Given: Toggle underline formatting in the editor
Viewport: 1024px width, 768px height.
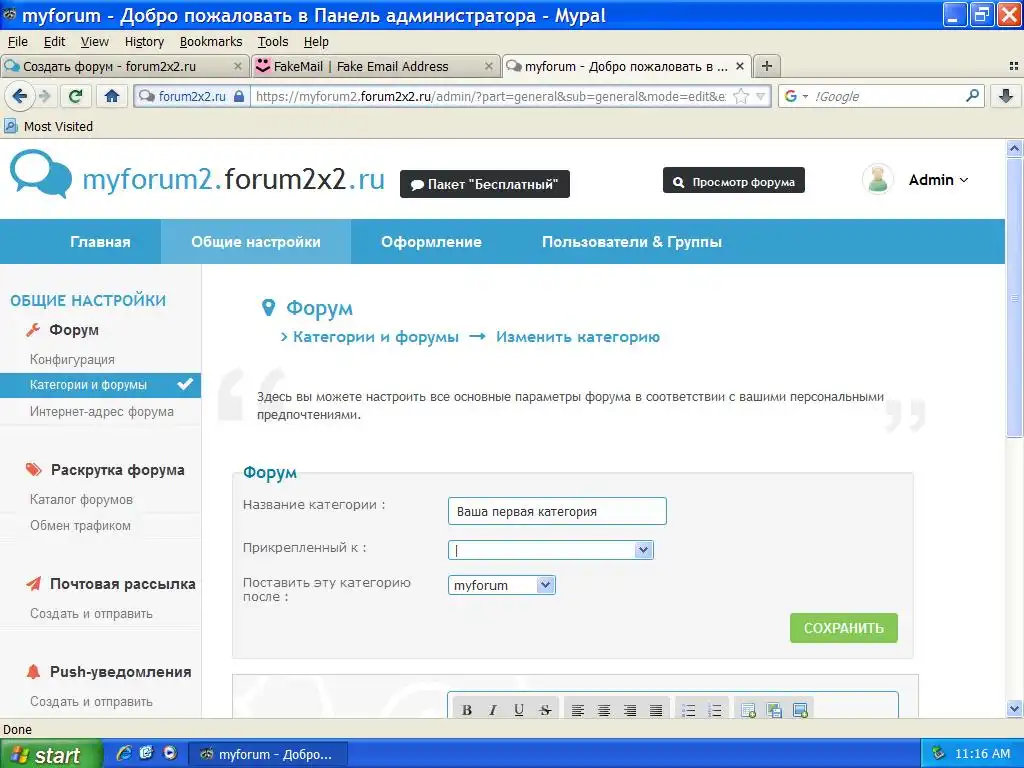Looking at the screenshot, I should pyautogui.click(x=519, y=710).
